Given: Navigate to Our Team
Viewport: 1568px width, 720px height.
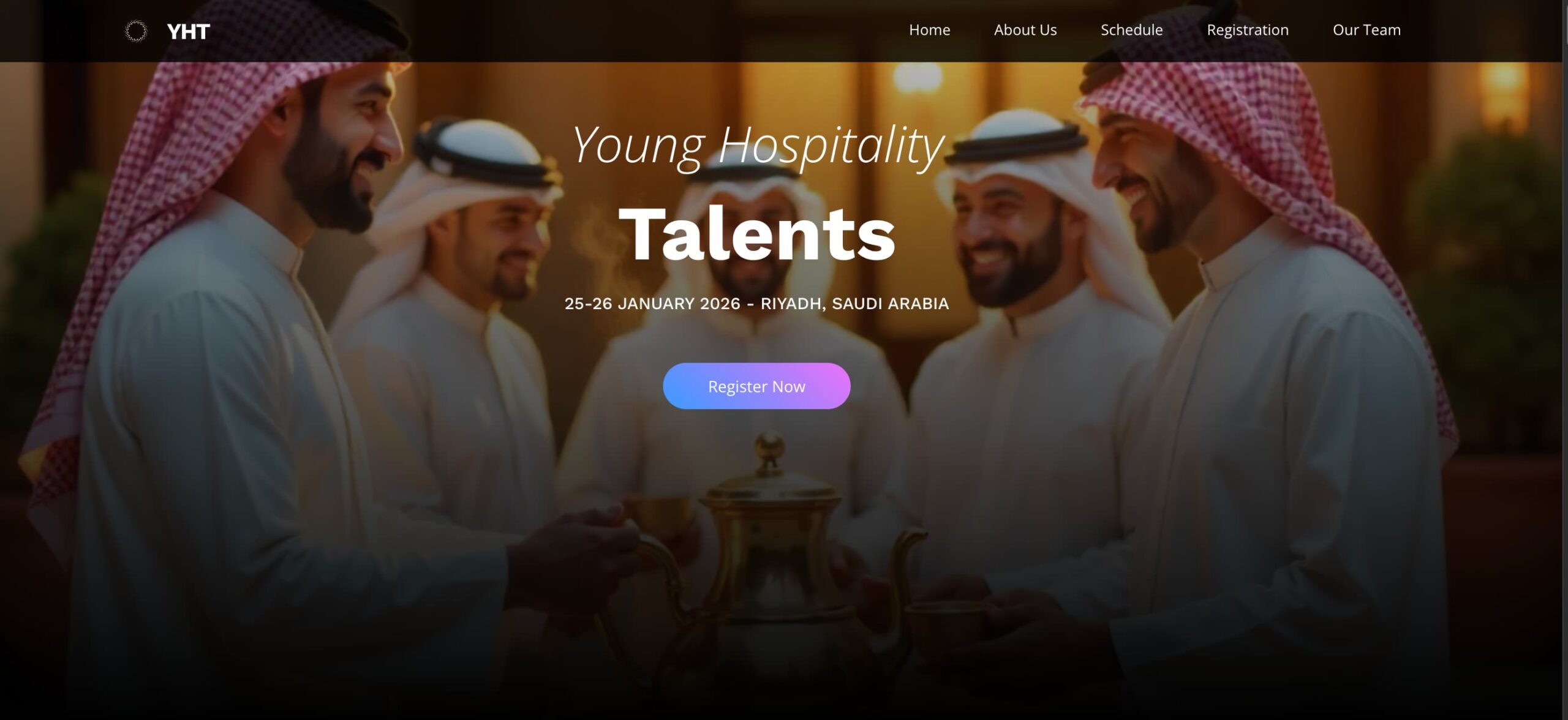Looking at the screenshot, I should pos(1366,30).
